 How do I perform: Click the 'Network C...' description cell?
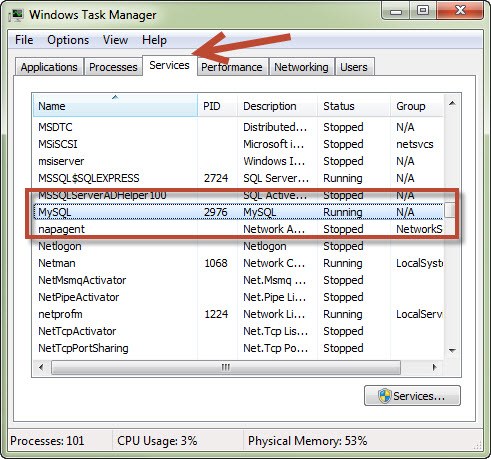click(274, 263)
